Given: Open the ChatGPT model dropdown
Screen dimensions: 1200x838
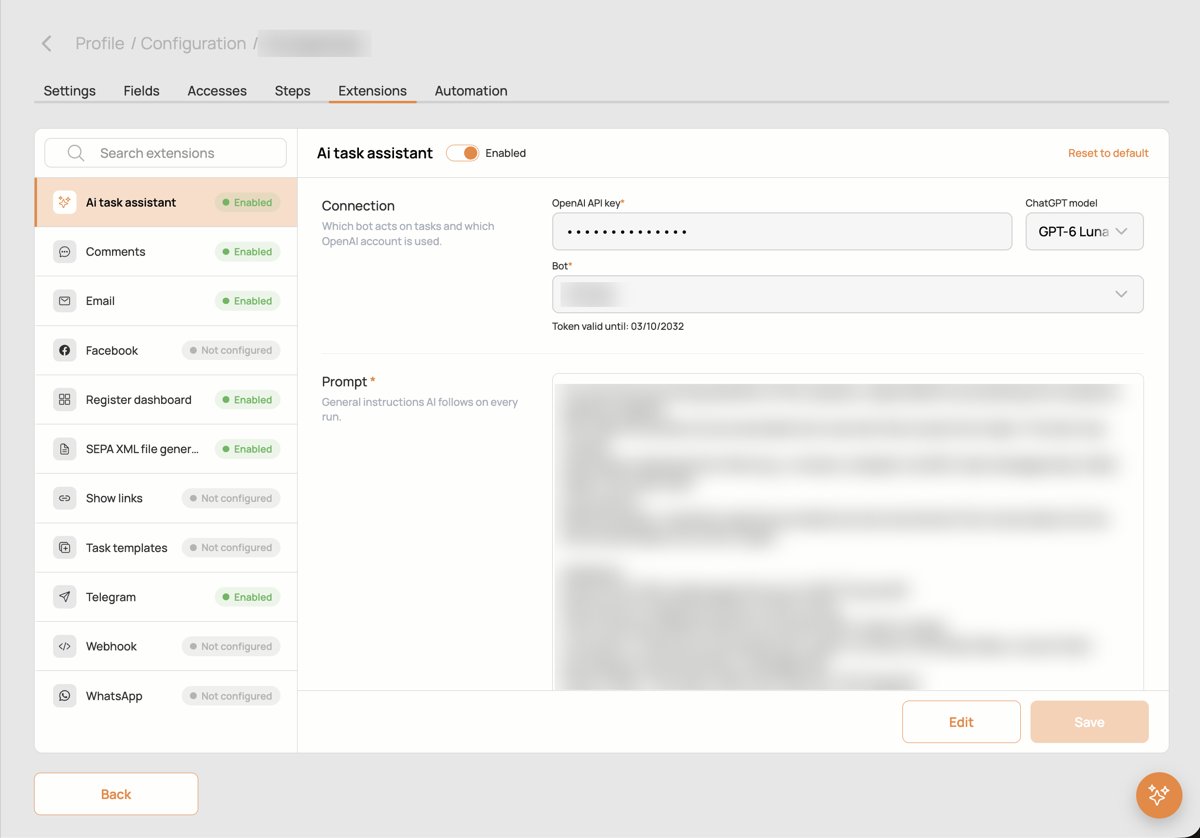Looking at the screenshot, I should click(1084, 231).
